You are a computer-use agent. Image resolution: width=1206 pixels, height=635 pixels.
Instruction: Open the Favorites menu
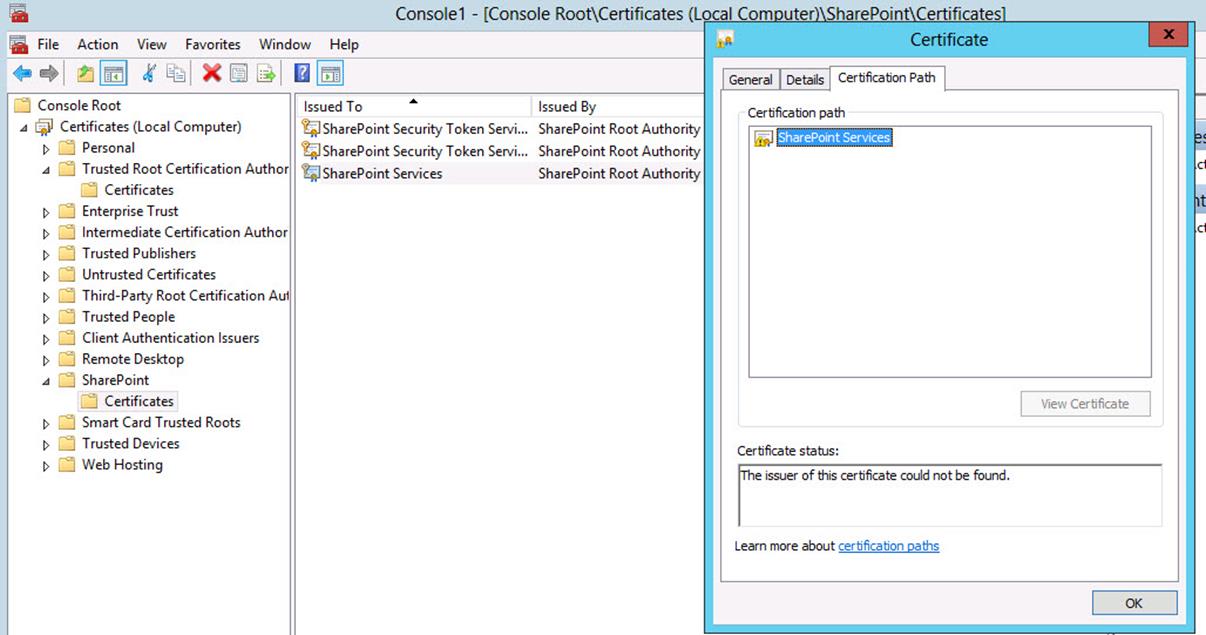click(x=213, y=44)
